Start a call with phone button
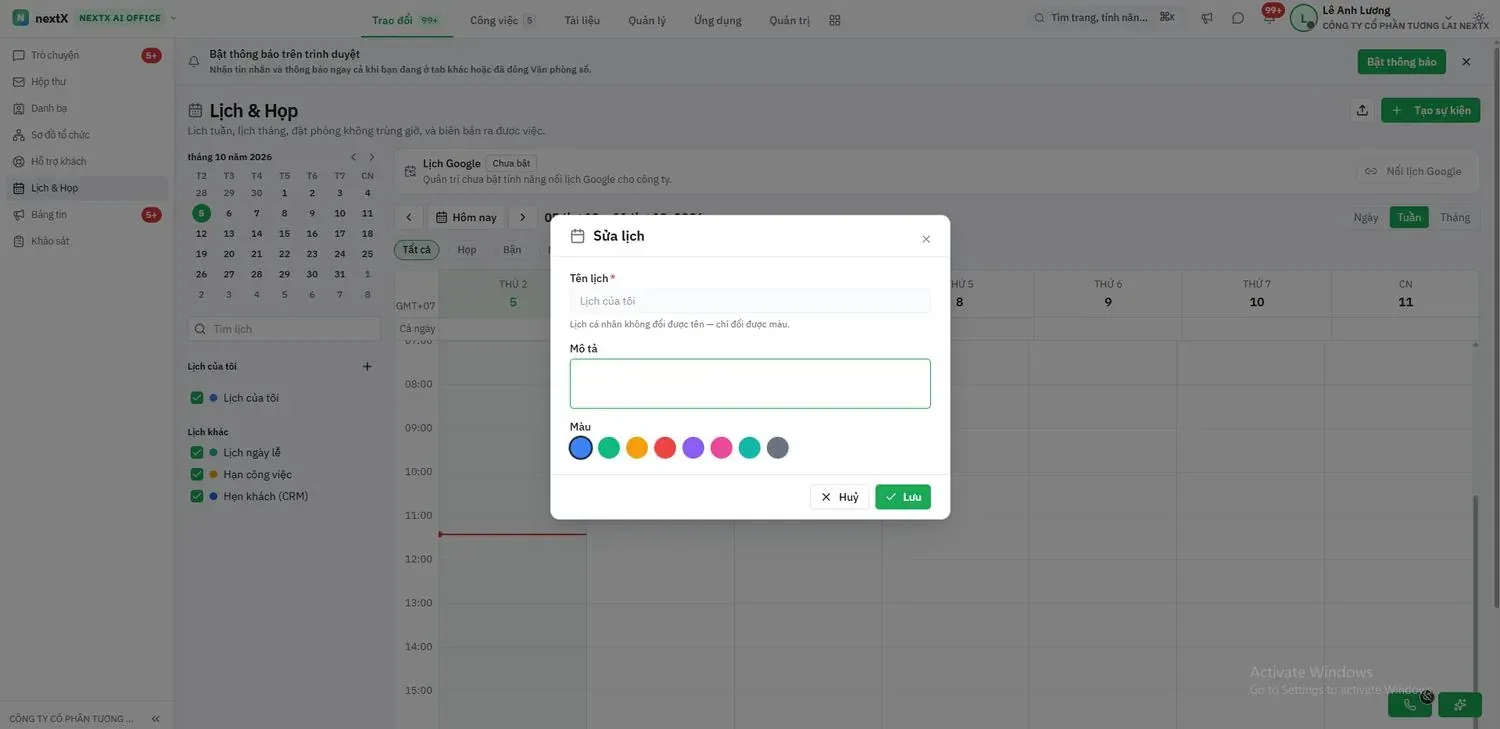The height and width of the screenshot is (729, 1500). (1410, 705)
